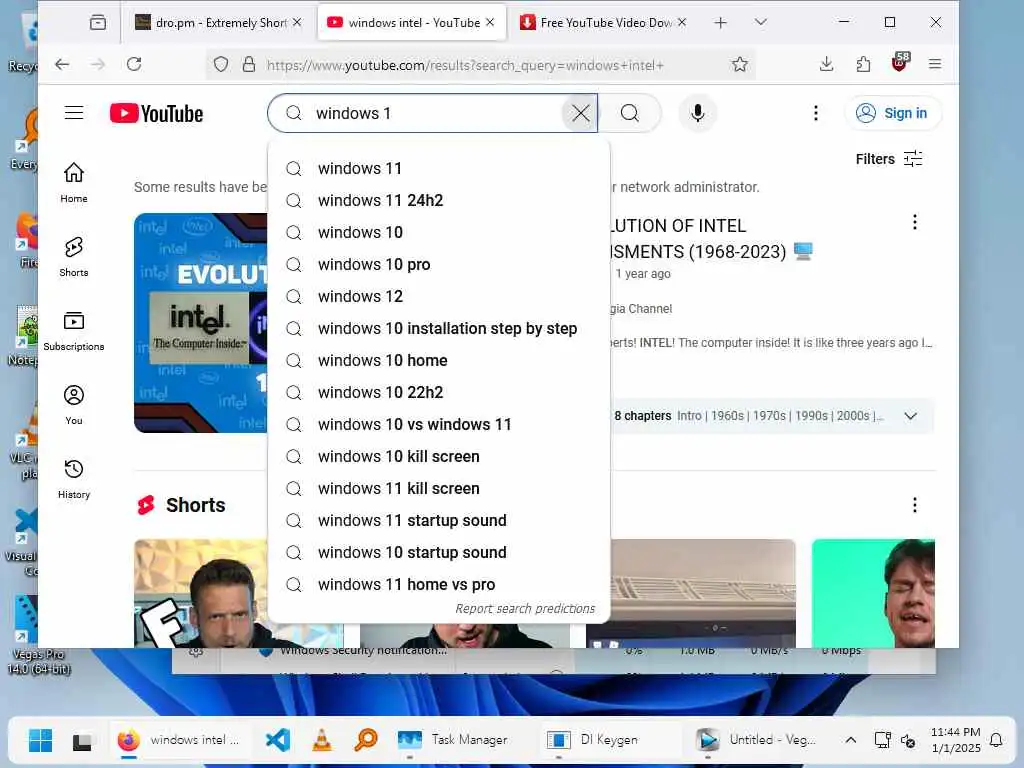Sign in to YouTube
The width and height of the screenshot is (1024, 768).
coord(892,113)
